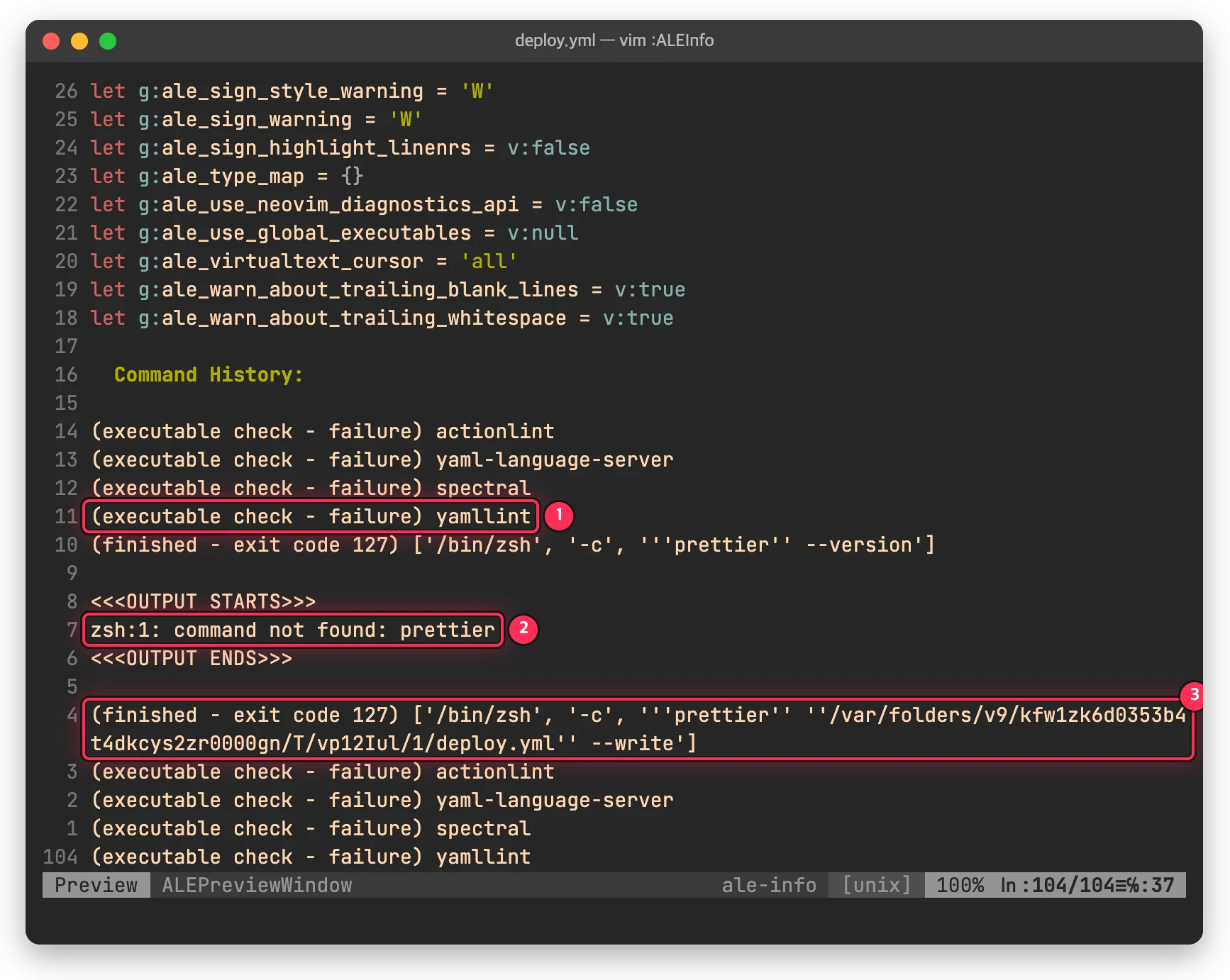Click the '/var/folders/v9' temp path
The height and width of the screenshot is (980, 1230).
pos(1008,715)
